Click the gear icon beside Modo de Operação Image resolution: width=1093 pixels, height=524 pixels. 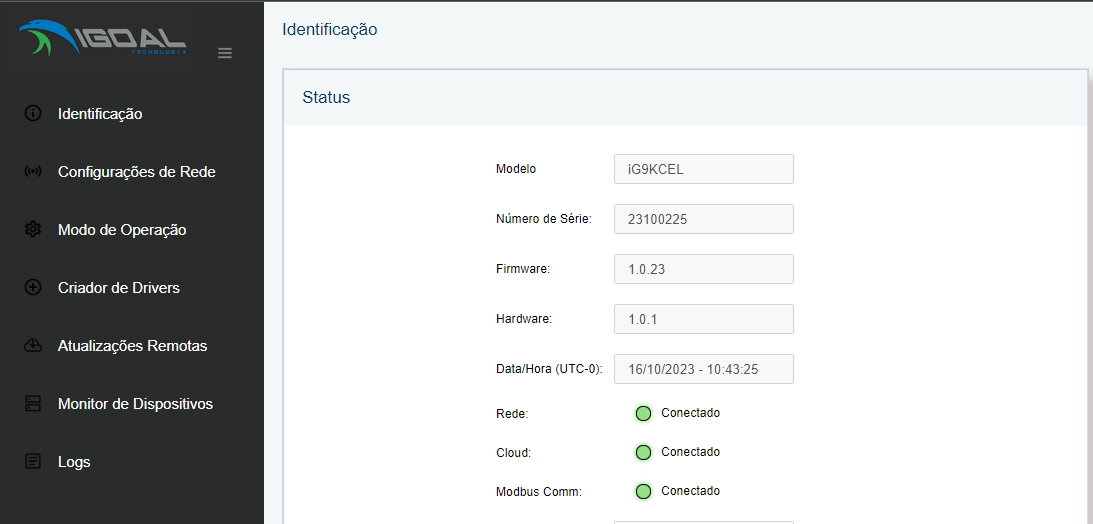tap(33, 229)
